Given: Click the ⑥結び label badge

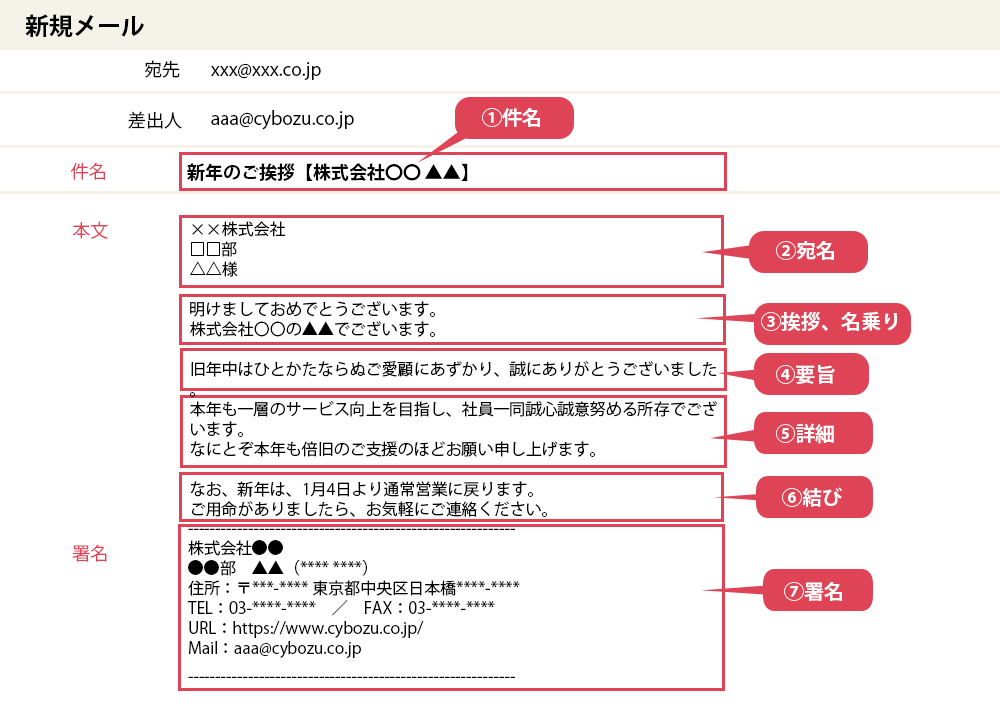Looking at the screenshot, I should click(x=814, y=496).
